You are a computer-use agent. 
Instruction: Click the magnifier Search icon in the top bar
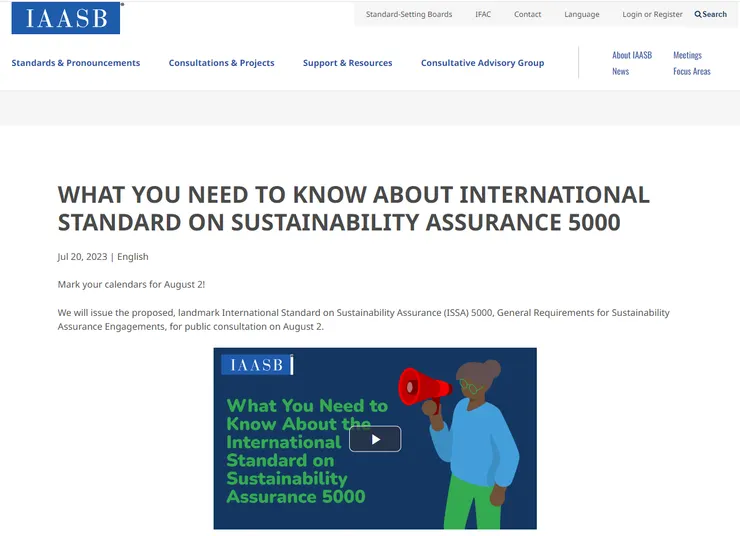(698, 15)
